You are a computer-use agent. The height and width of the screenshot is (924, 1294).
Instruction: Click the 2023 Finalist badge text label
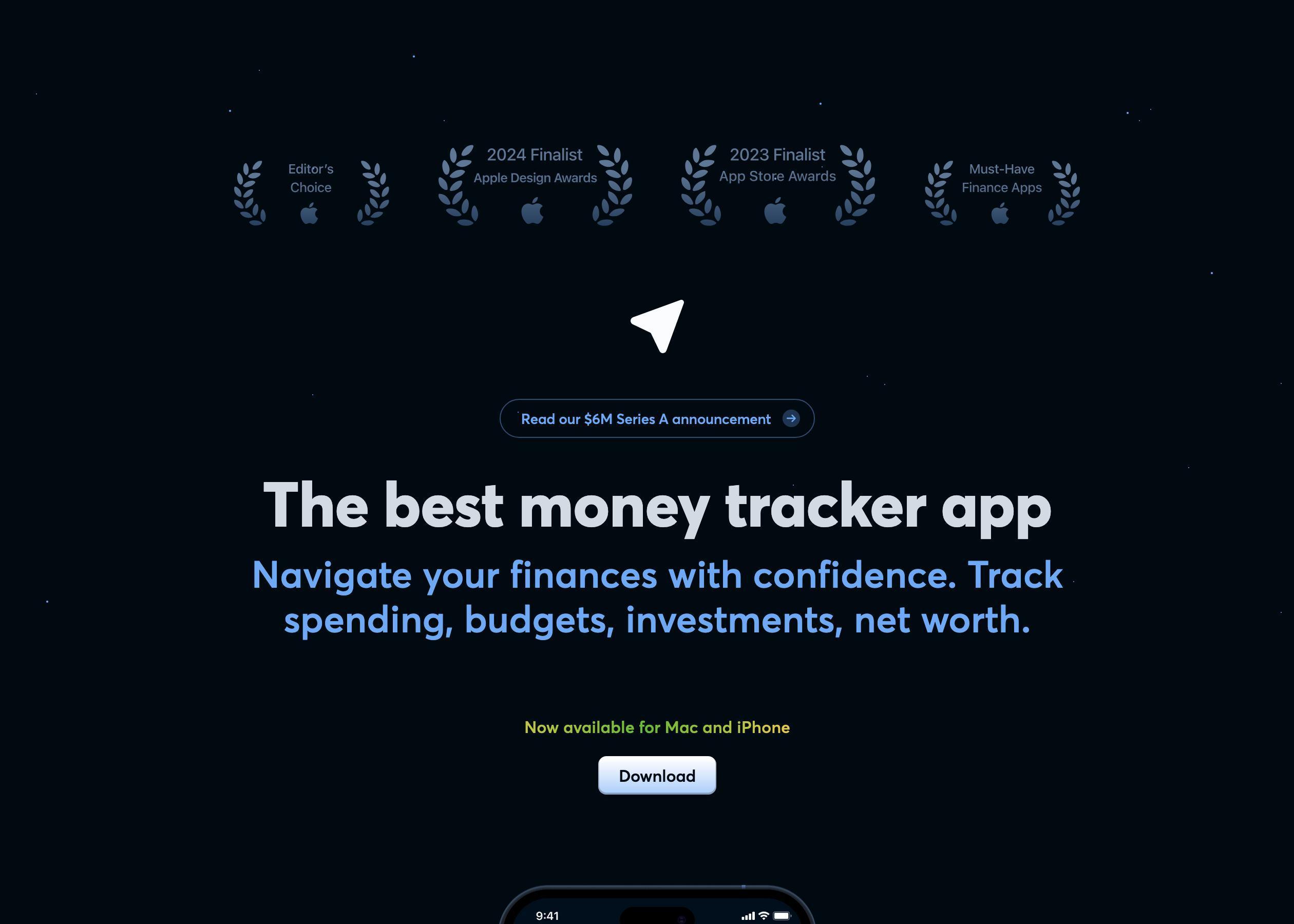click(x=777, y=155)
